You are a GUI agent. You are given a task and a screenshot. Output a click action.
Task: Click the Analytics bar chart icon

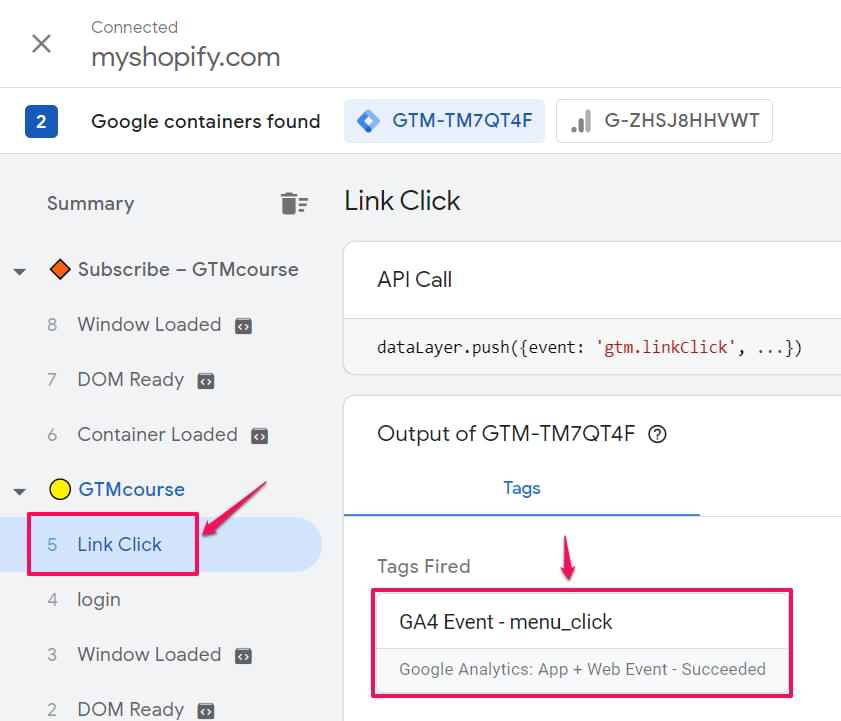coord(581,121)
